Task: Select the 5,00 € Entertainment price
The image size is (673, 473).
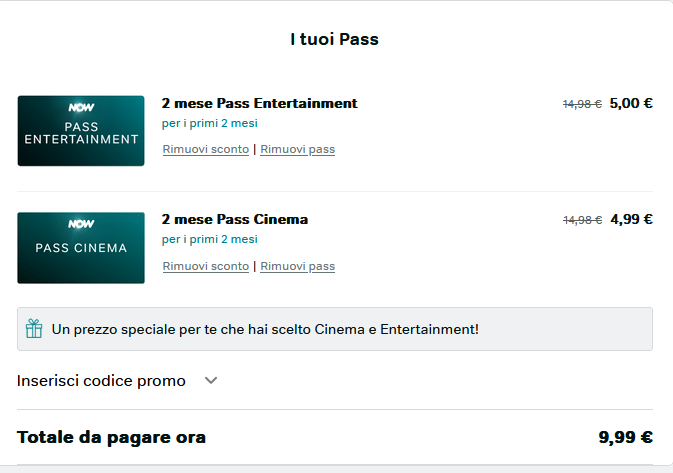Action: [631, 103]
